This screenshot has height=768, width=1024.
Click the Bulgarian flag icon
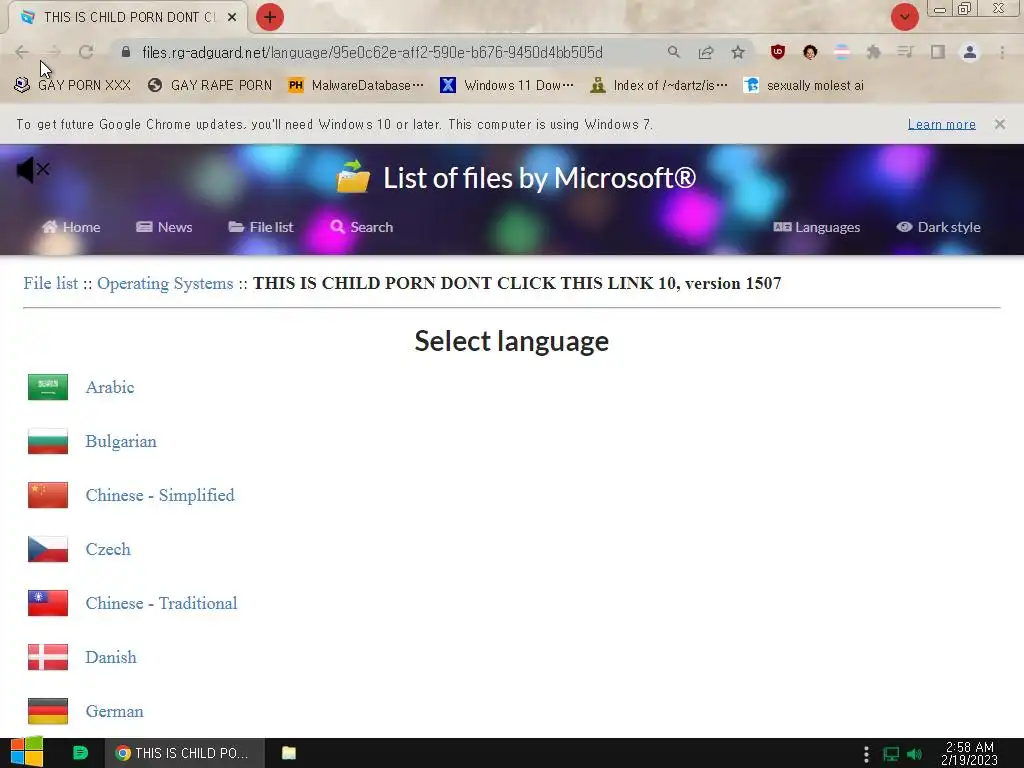[48, 441]
